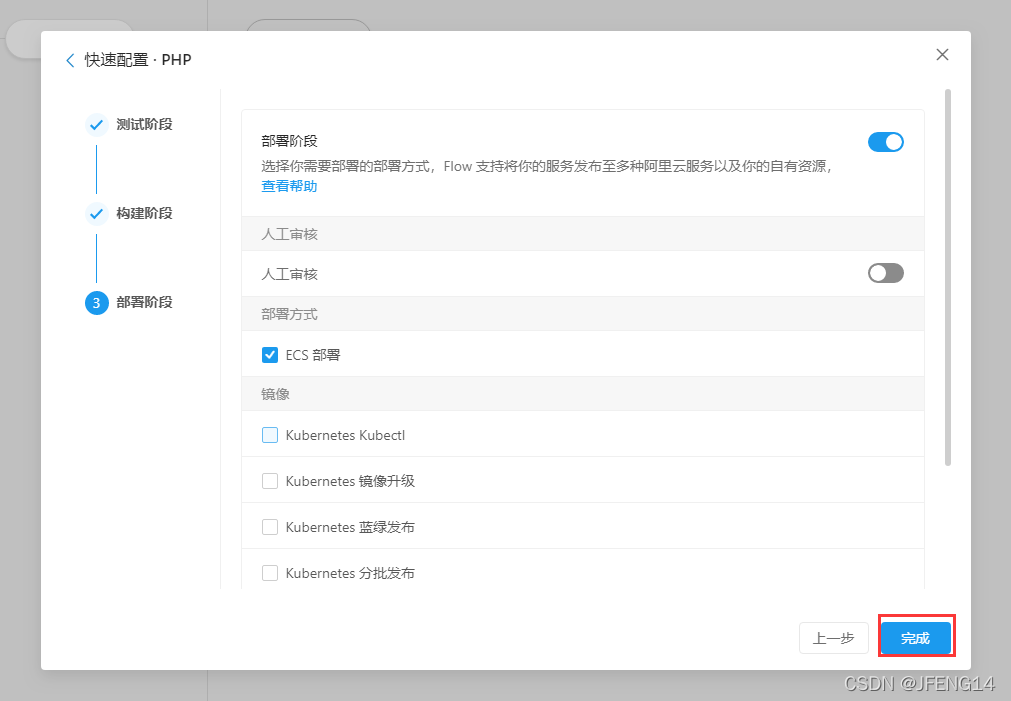Click the 部署方式 section header
This screenshot has width=1011, height=701.
(583, 314)
